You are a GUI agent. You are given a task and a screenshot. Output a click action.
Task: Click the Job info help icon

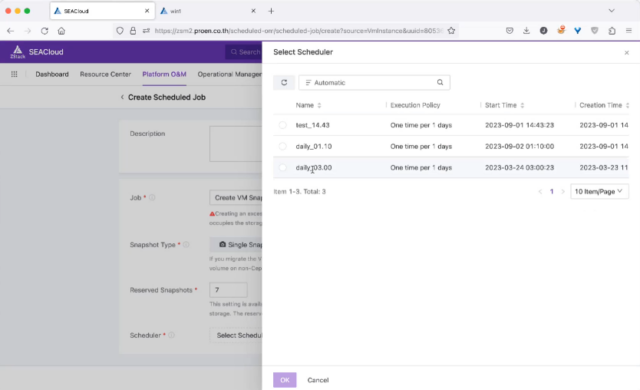click(x=152, y=197)
